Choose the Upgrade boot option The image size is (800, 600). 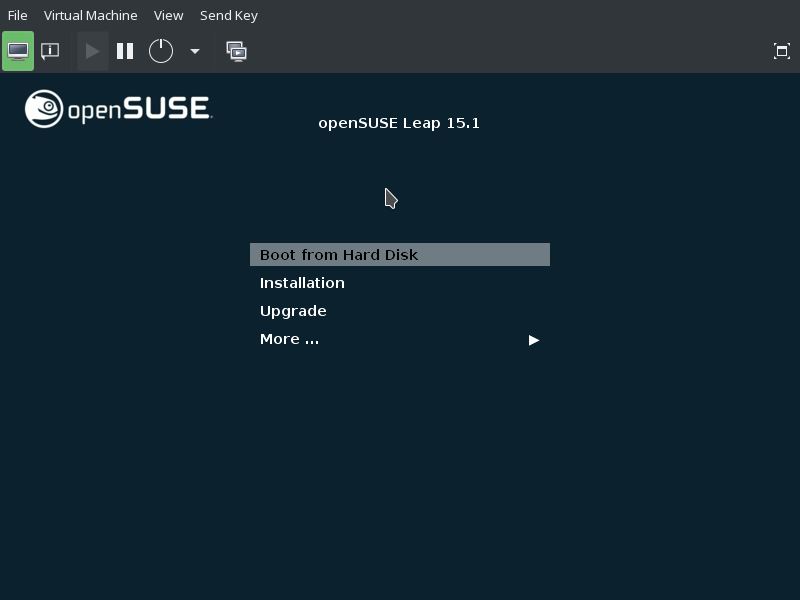pos(292,311)
